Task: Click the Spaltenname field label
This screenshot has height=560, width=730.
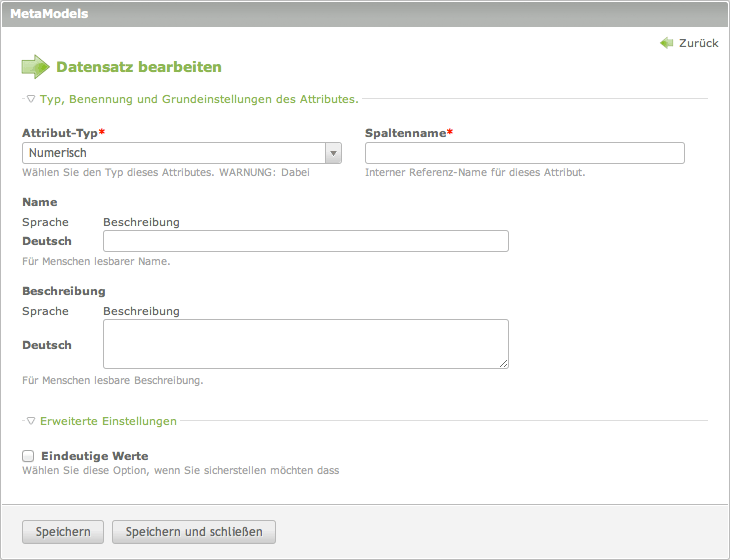Action: [x=405, y=132]
